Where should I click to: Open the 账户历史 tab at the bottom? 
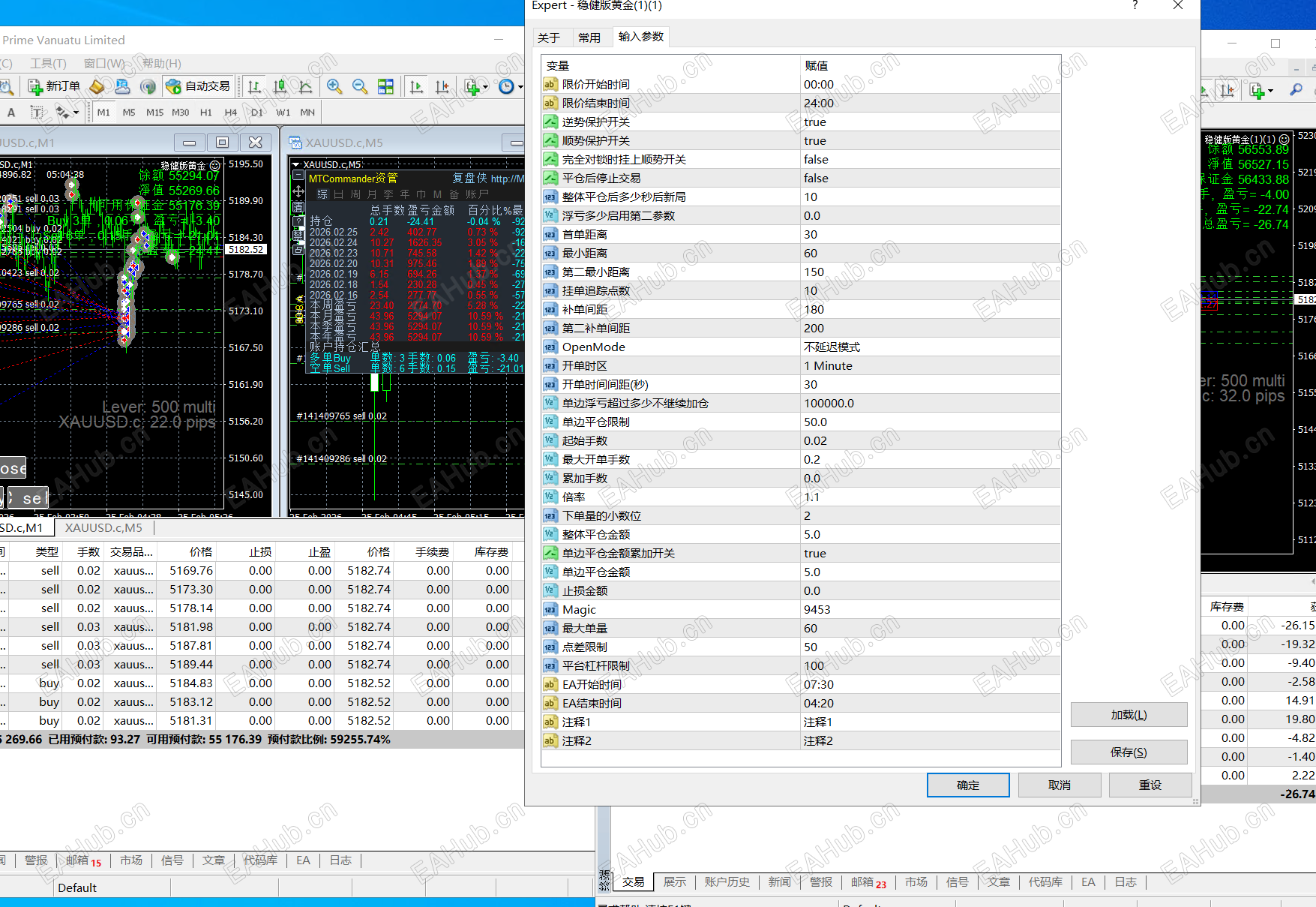pyautogui.click(x=727, y=881)
